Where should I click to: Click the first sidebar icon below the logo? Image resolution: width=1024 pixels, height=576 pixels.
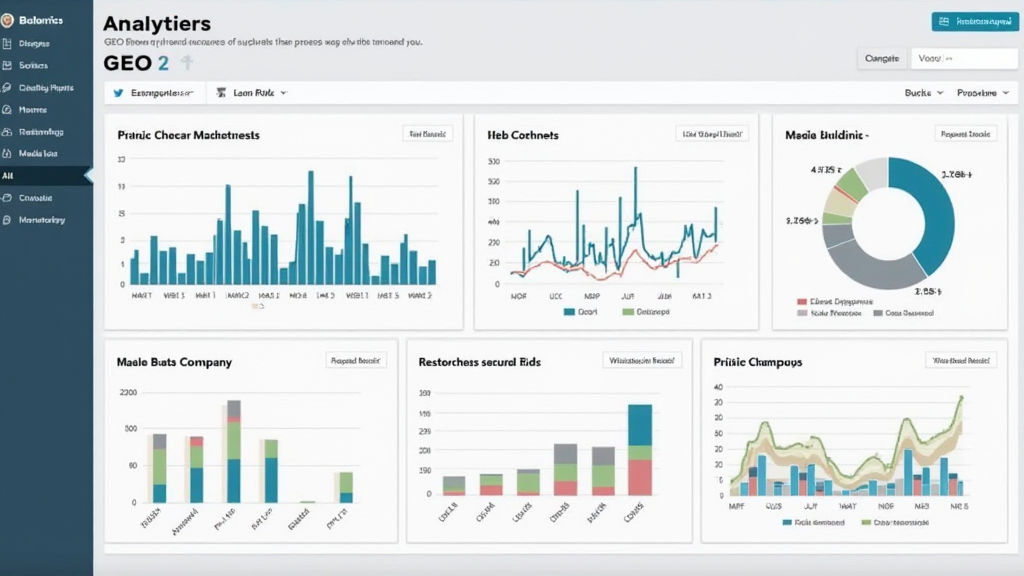[x=8, y=44]
